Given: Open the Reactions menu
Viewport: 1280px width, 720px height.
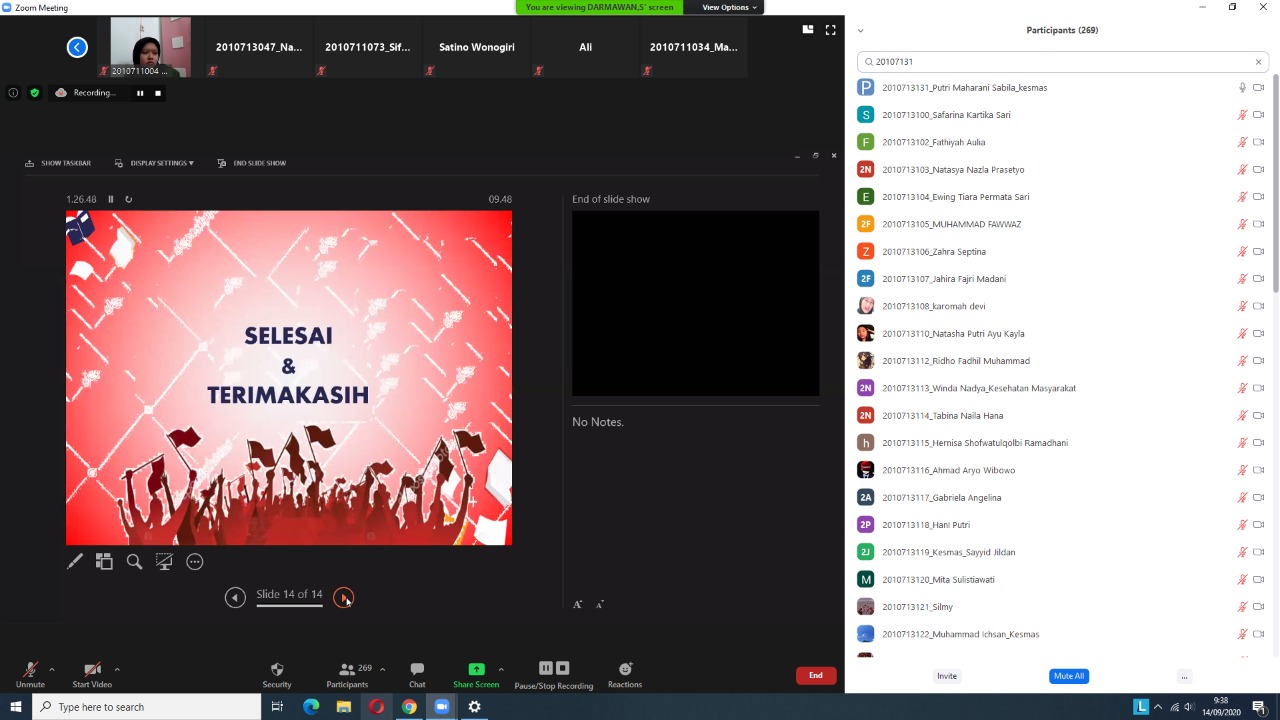Looking at the screenshot, I should click(x=625, y=675).
